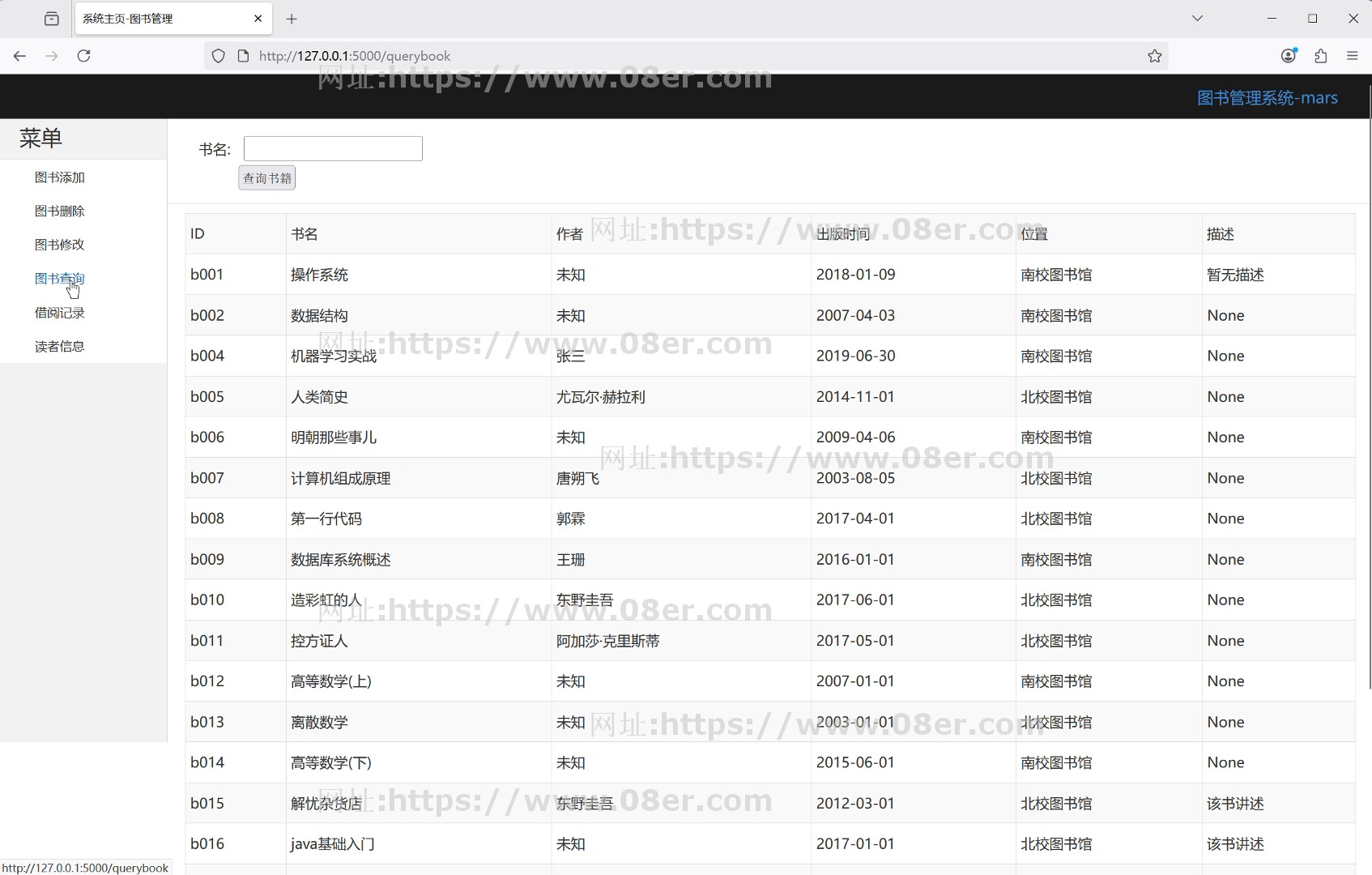Screen dimensions: 1372x875
Task: Click the 查询书籍 search button
Action: tap(266, 177)
